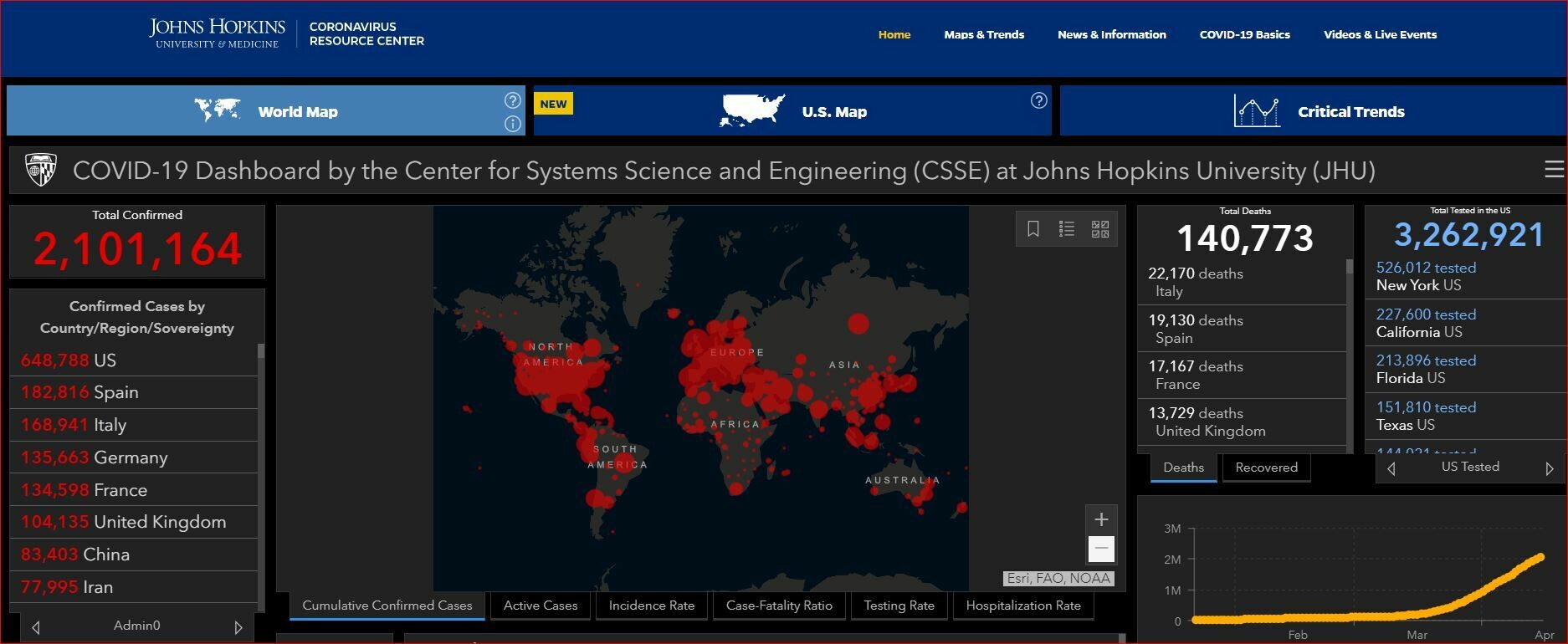This screenshot has width=1568, height=644.
Task: Show the Case-Fatality Ratio layer tab
Action: click(x=779, y=606)
